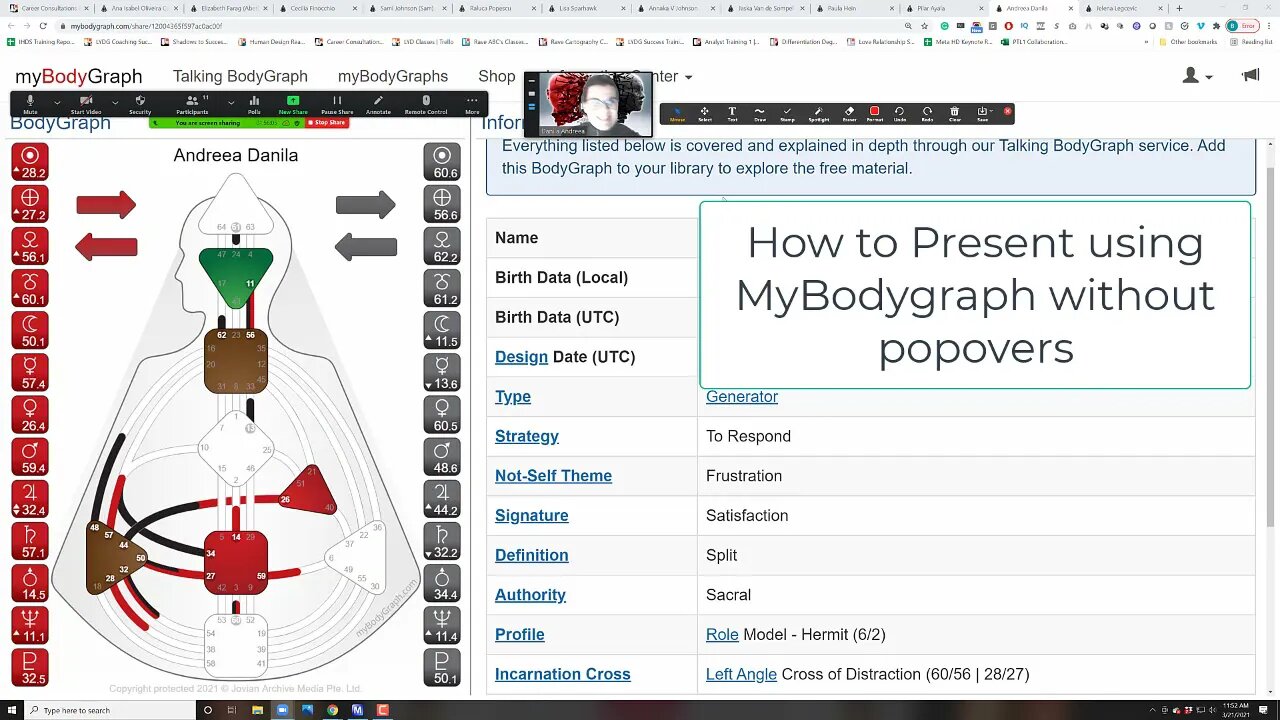Redo annotation
The width and height of the screenshot is (1280, 720).
tap(927, 114)
